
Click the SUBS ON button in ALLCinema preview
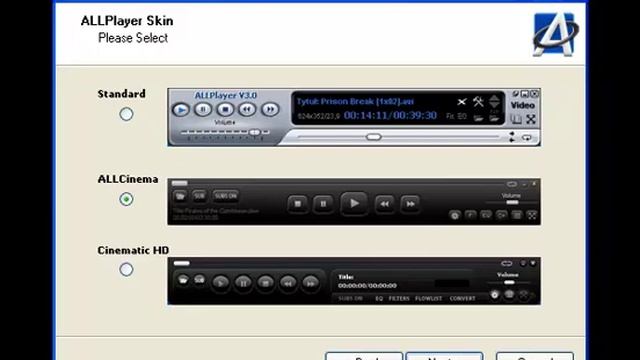[x=225, y=196]
